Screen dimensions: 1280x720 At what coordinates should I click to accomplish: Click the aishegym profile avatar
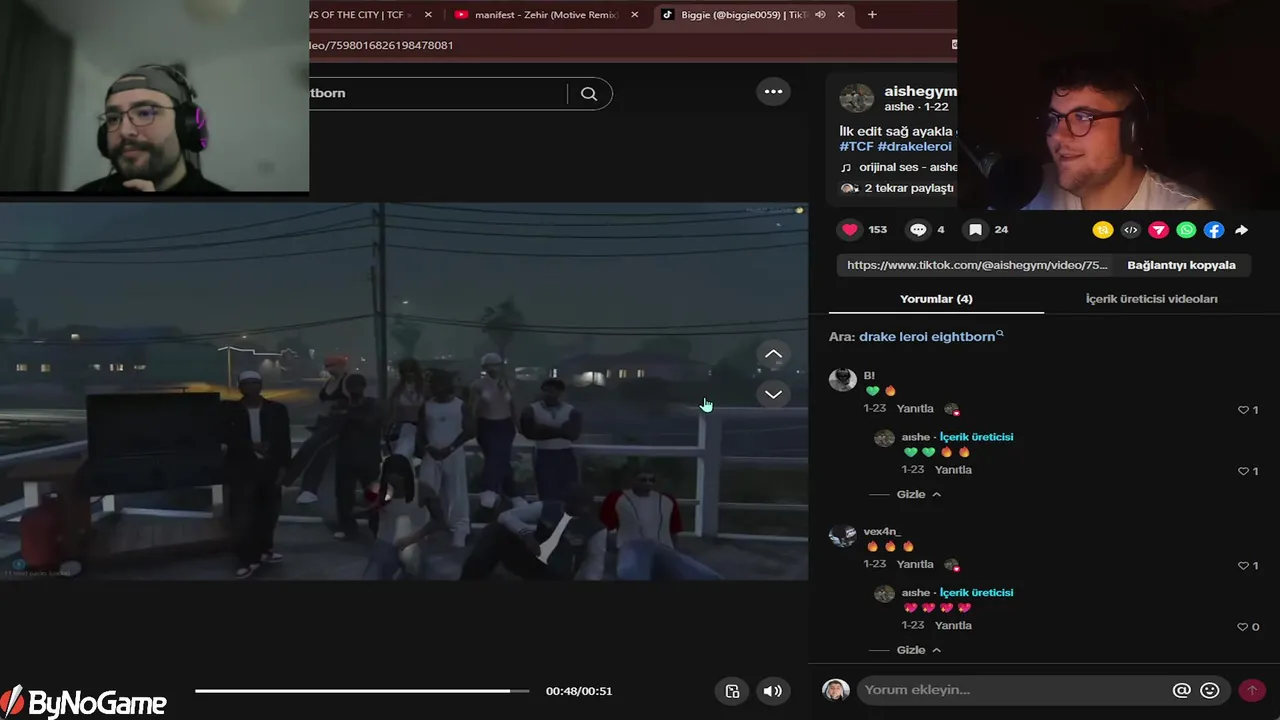(856, 98)
